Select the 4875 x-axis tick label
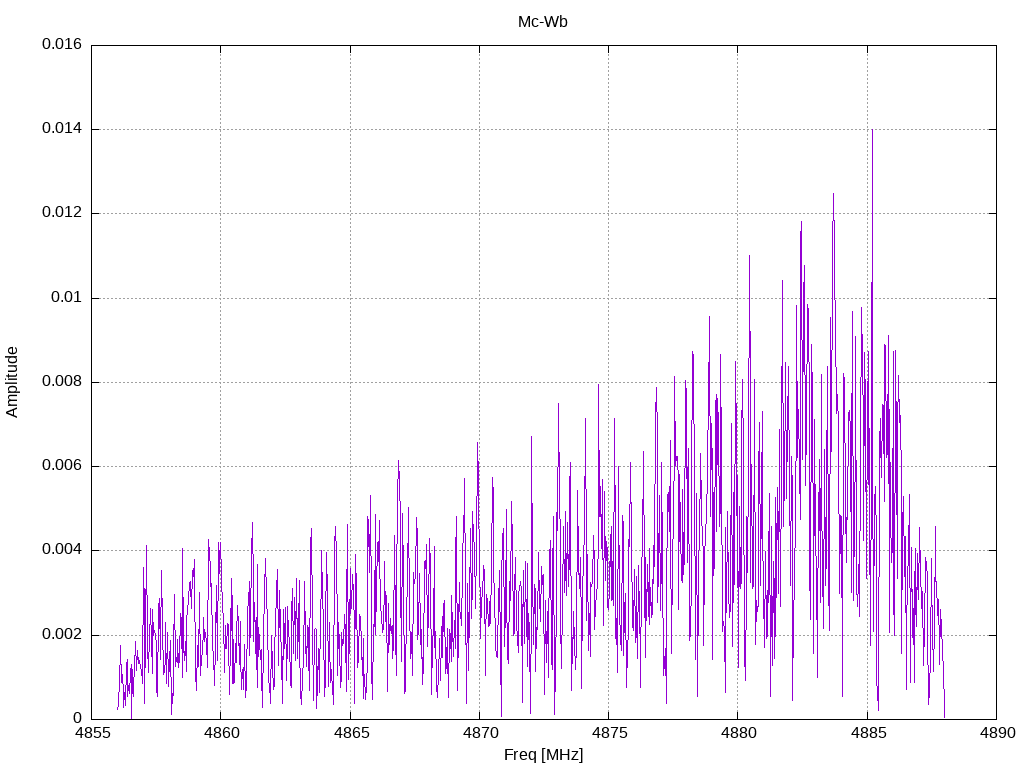1024x768 pixels. tap(608, 732)
